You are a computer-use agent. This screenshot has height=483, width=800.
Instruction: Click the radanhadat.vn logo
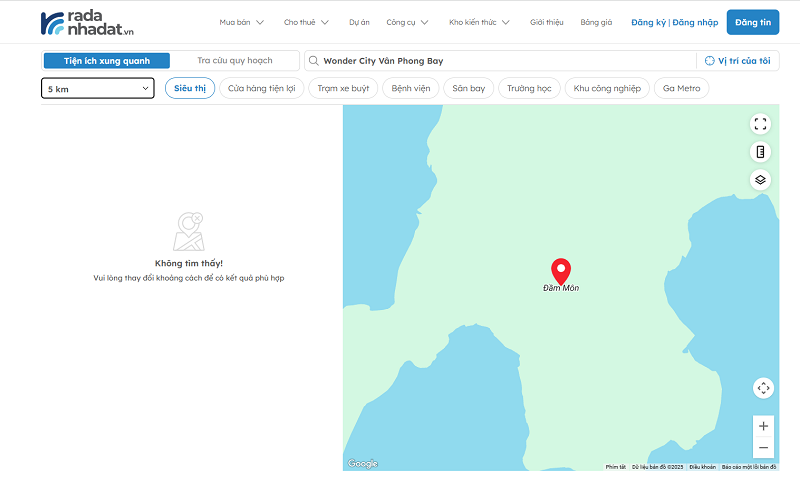87,23
